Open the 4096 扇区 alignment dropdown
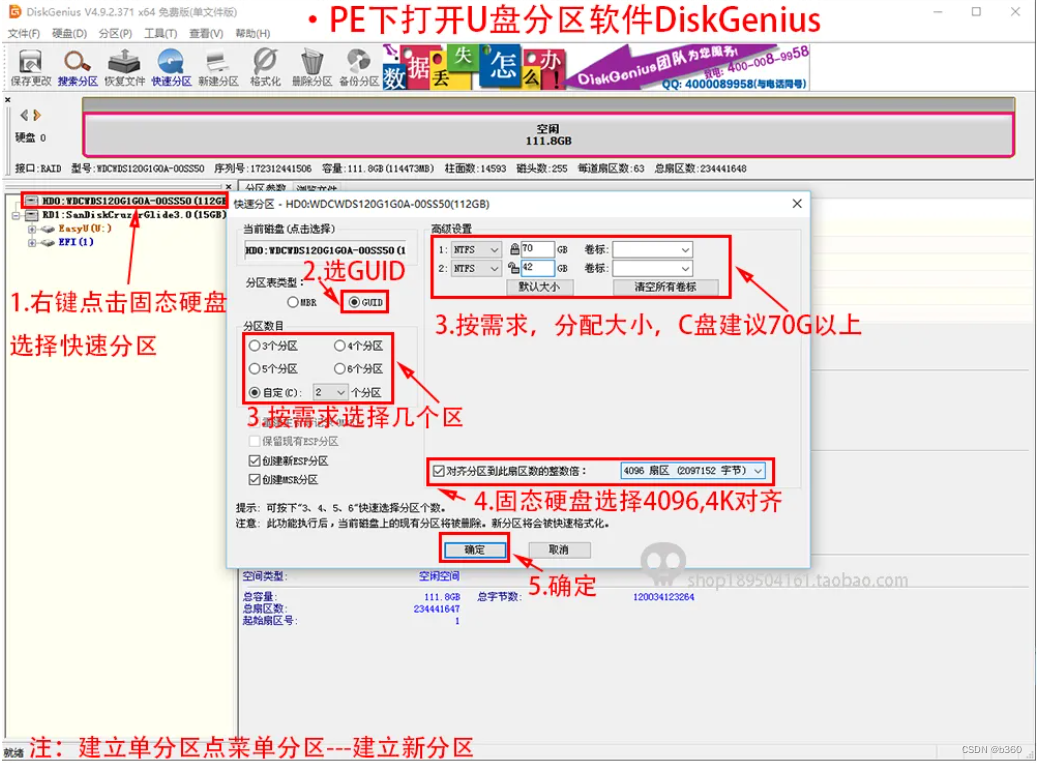 (x=692, y=471)
